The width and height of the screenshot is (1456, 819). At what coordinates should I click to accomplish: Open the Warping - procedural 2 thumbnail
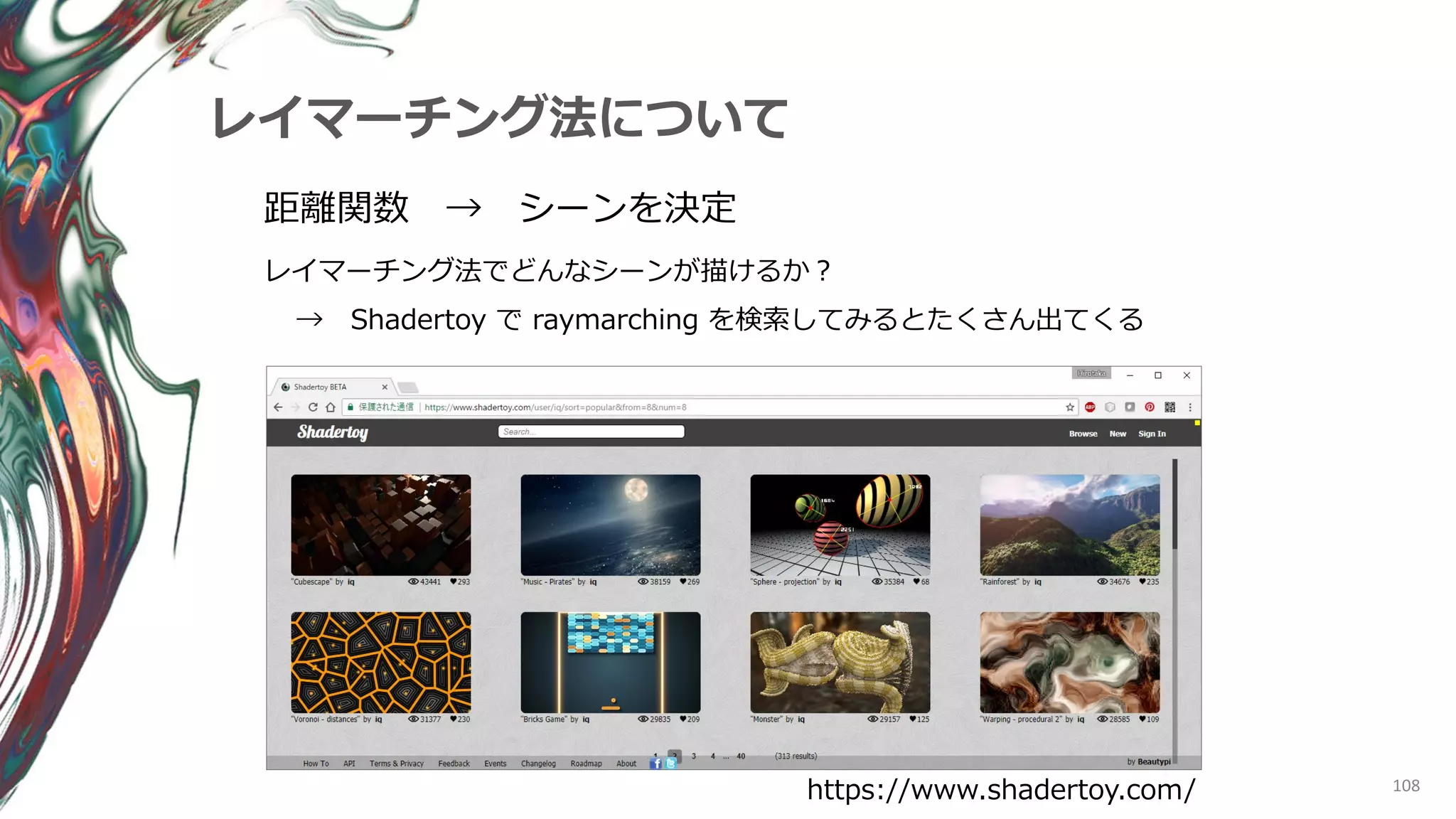point(1070,663)
